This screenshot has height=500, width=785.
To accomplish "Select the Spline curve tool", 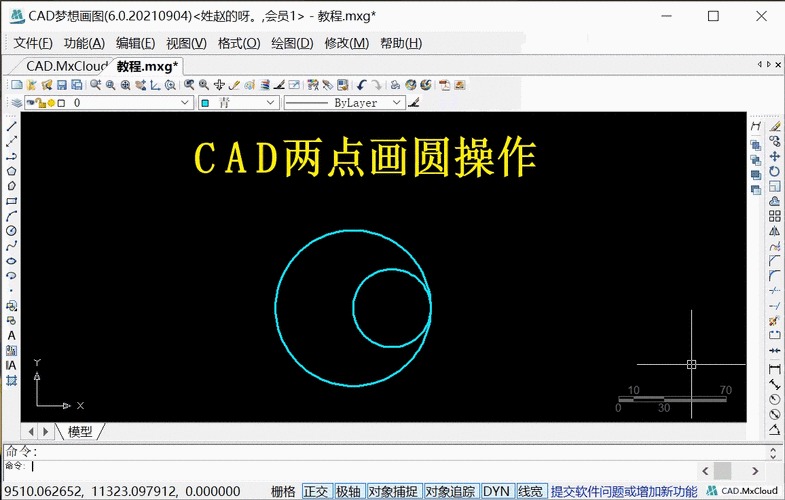I will click(12, 246).
